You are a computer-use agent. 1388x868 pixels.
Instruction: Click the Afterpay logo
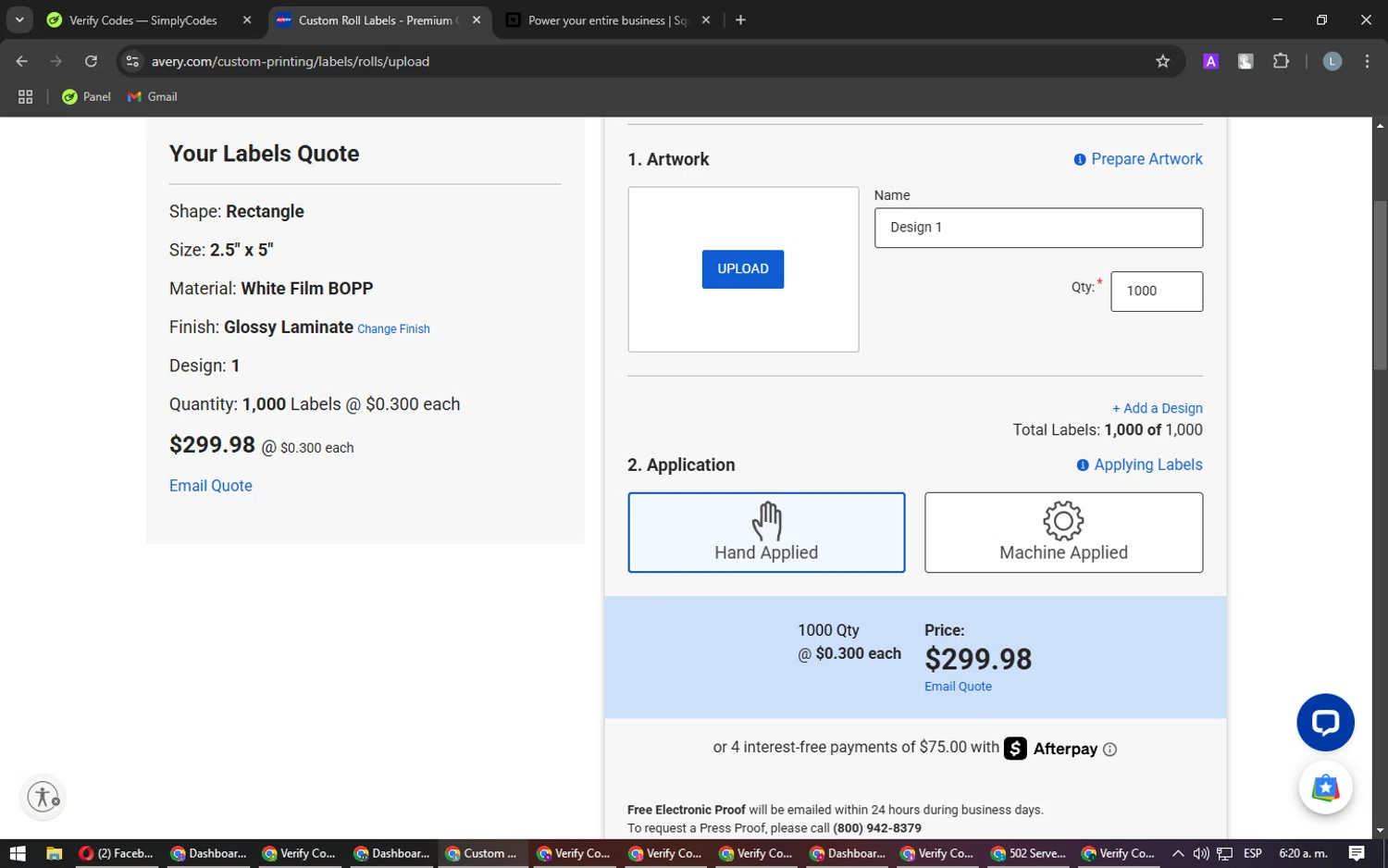1051,749
